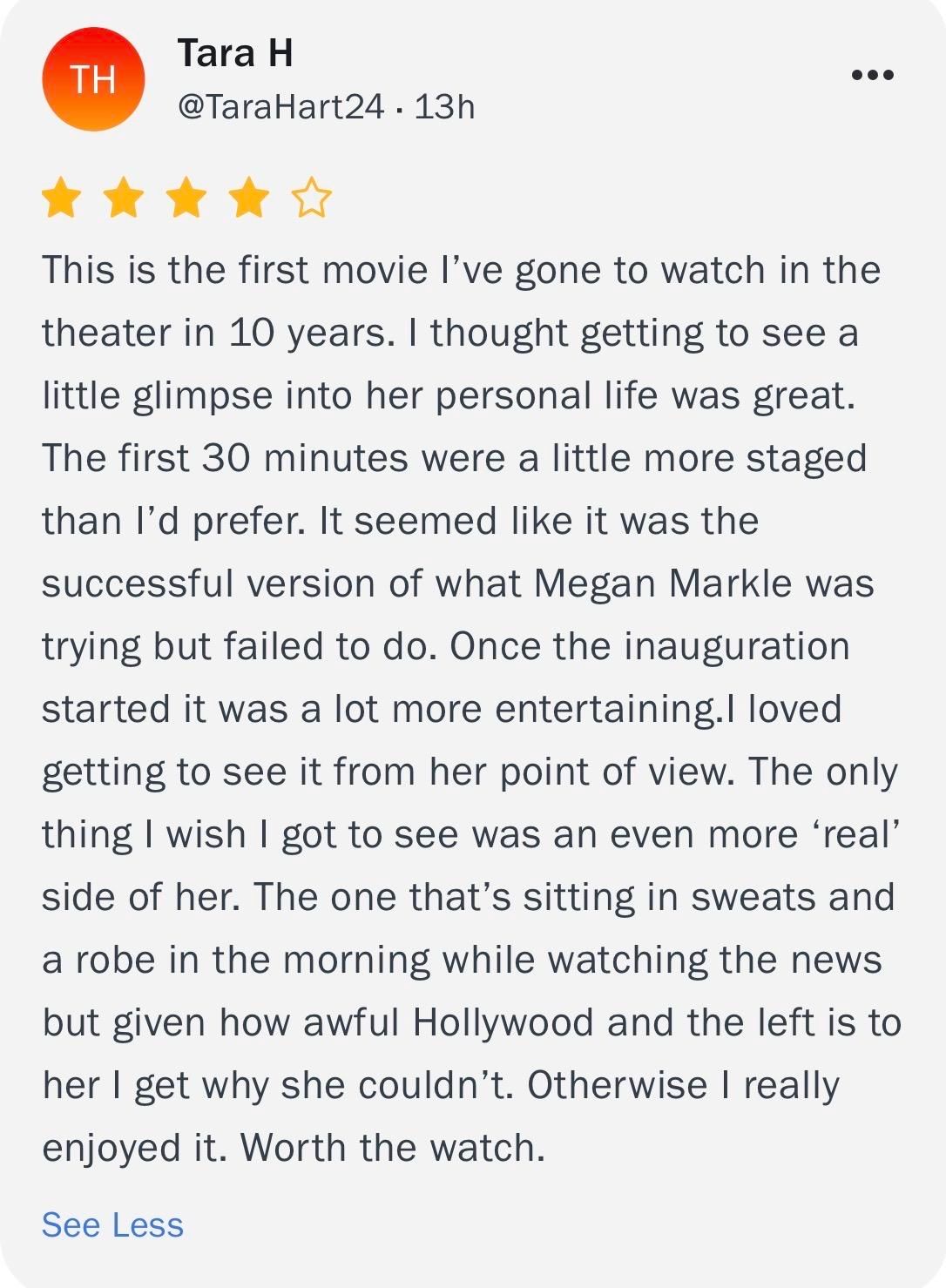
Task: Collapse review with See Less
Action: tap(111, 1225)
